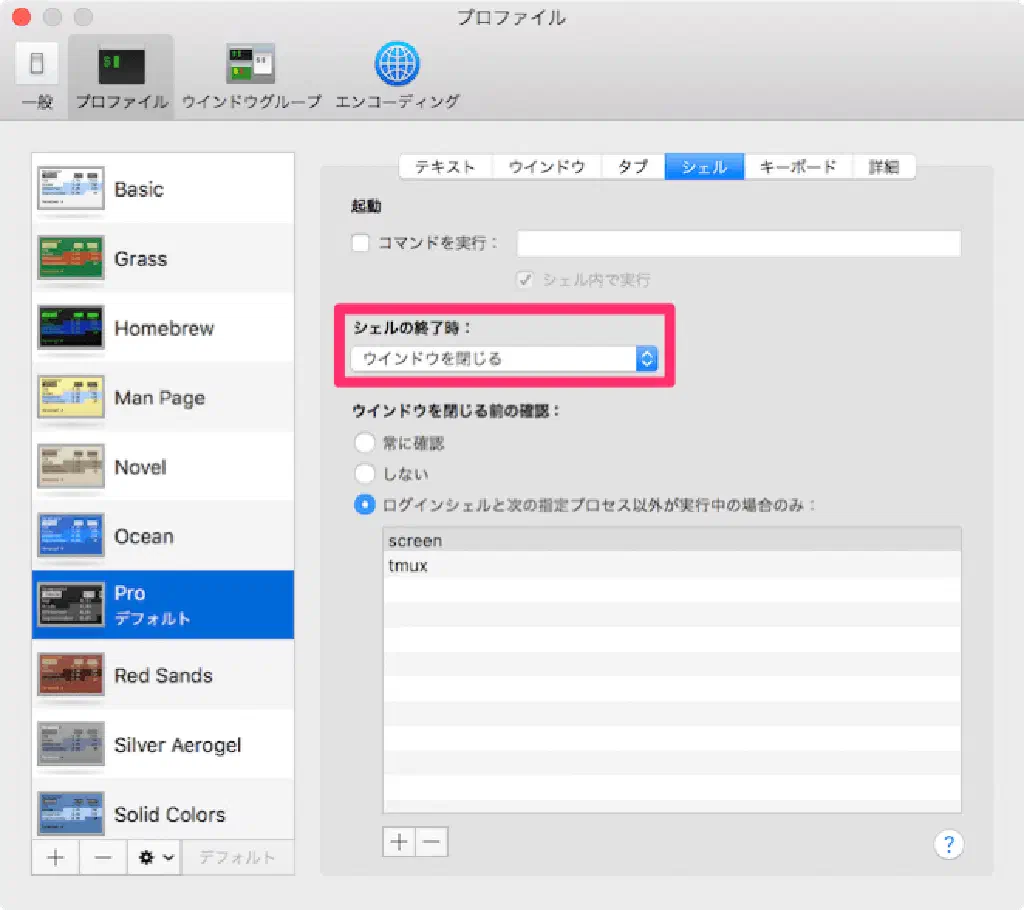Screen dimensions: 1024x910
Task: Click the command text input field
Action: [738, 243]
